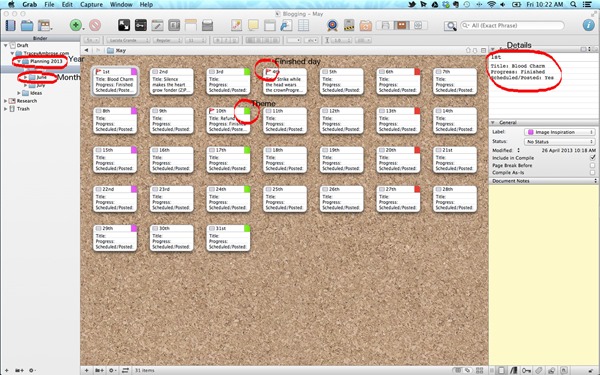600x375 pixels.
Task: Open the Status dropdown showing No Status
Action: point(559,142)
